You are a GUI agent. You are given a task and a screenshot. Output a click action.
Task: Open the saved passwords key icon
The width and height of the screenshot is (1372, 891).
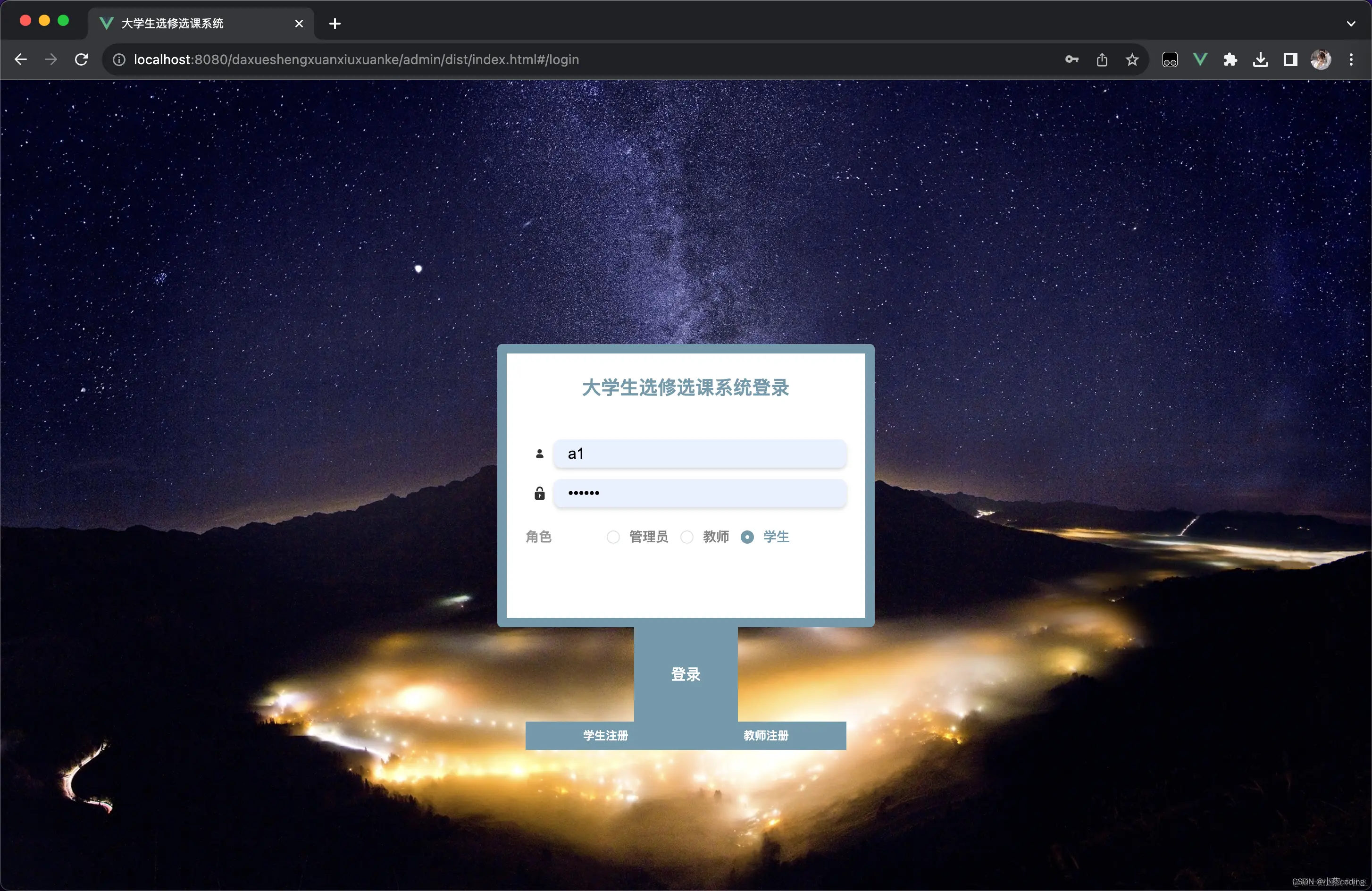click(1071, 59)
